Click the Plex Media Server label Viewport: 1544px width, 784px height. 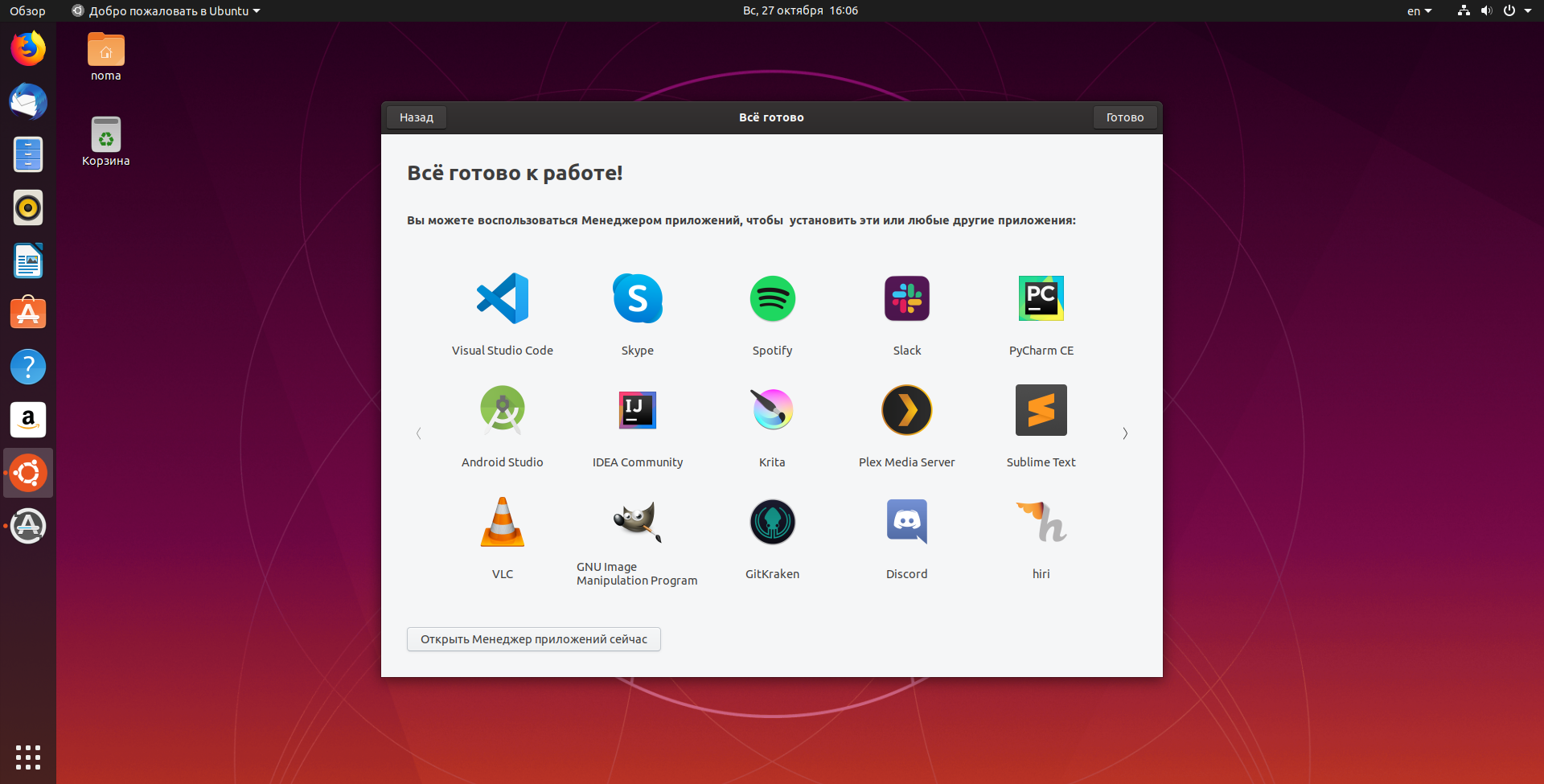(907, 462)
